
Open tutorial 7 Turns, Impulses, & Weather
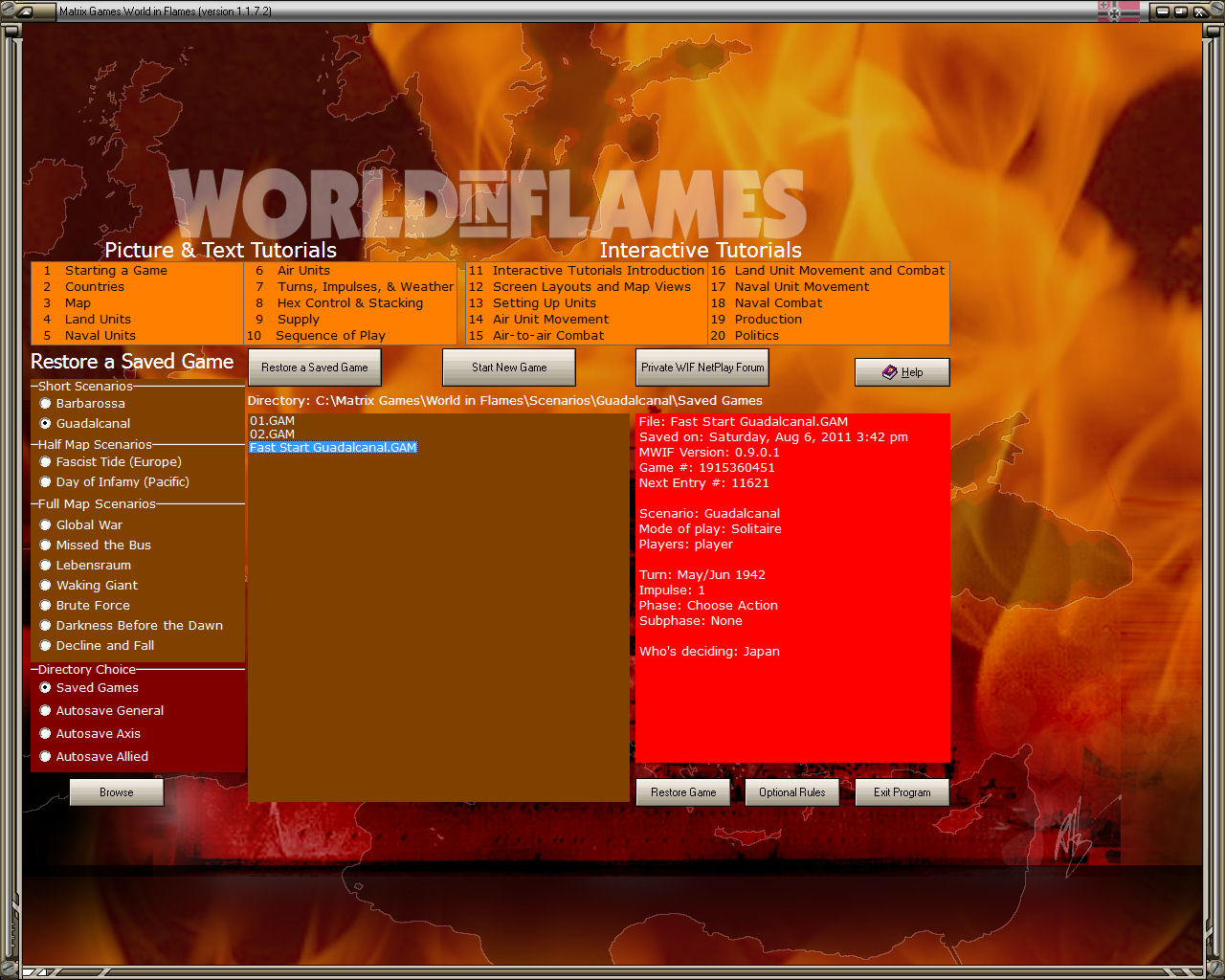tap(354, 287)
